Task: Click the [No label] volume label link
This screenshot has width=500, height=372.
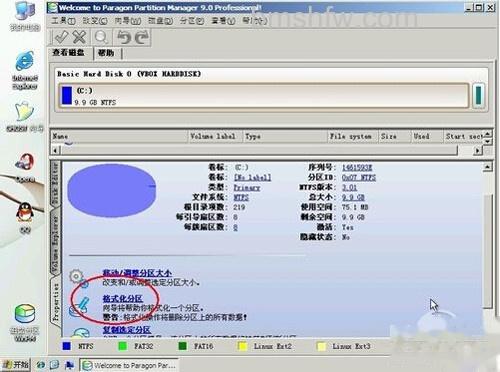Action: pos(253,177)
